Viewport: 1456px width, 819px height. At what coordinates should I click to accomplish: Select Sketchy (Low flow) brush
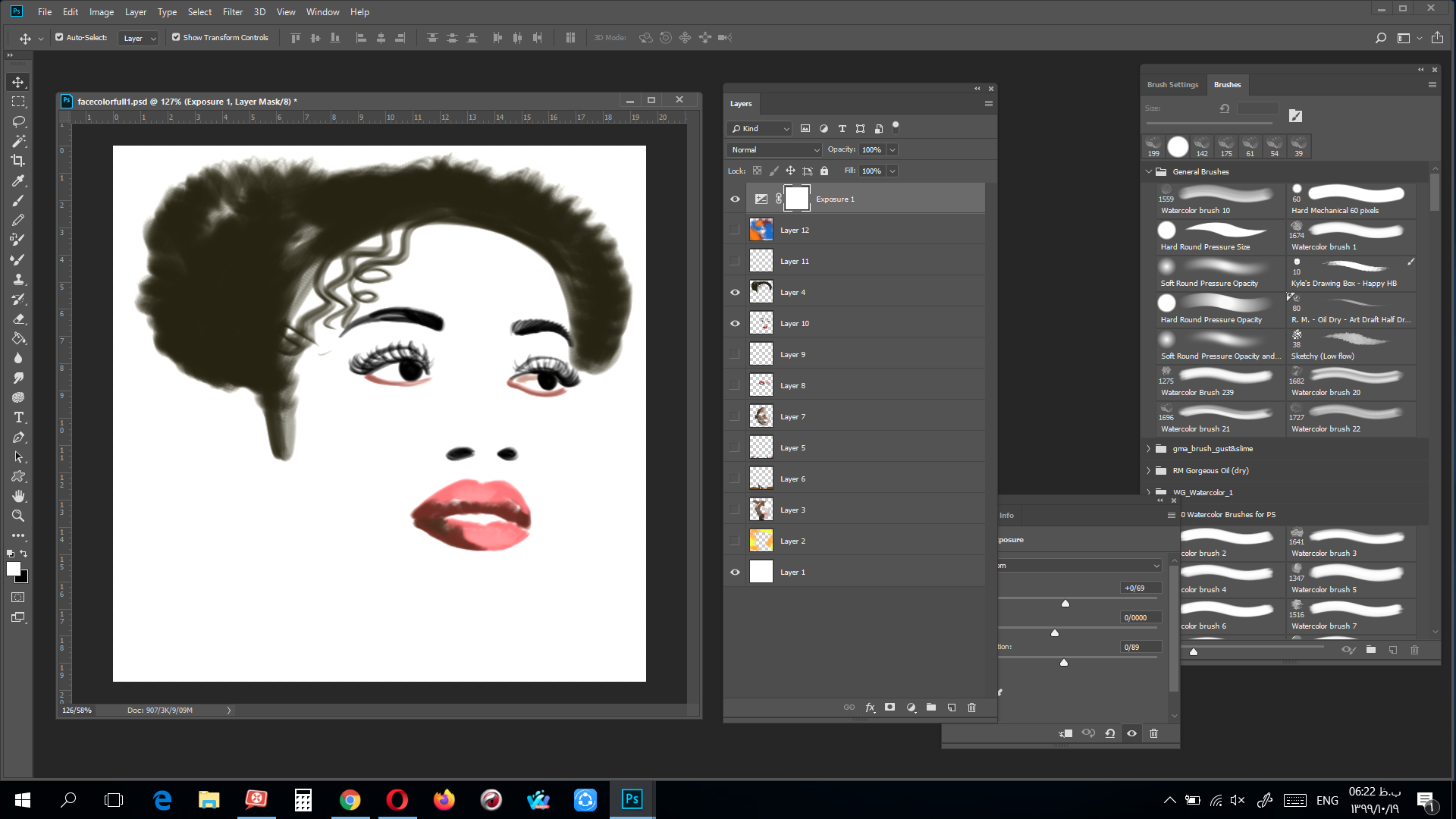coord(1351,346)
